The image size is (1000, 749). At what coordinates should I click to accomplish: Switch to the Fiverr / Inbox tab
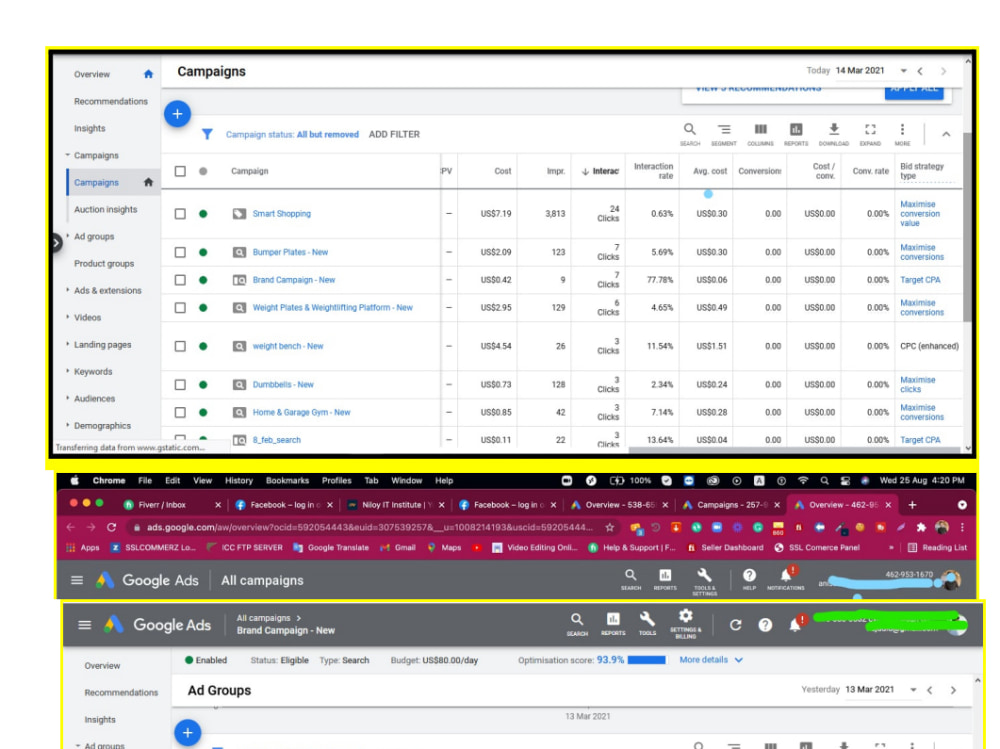pos(171,505)
